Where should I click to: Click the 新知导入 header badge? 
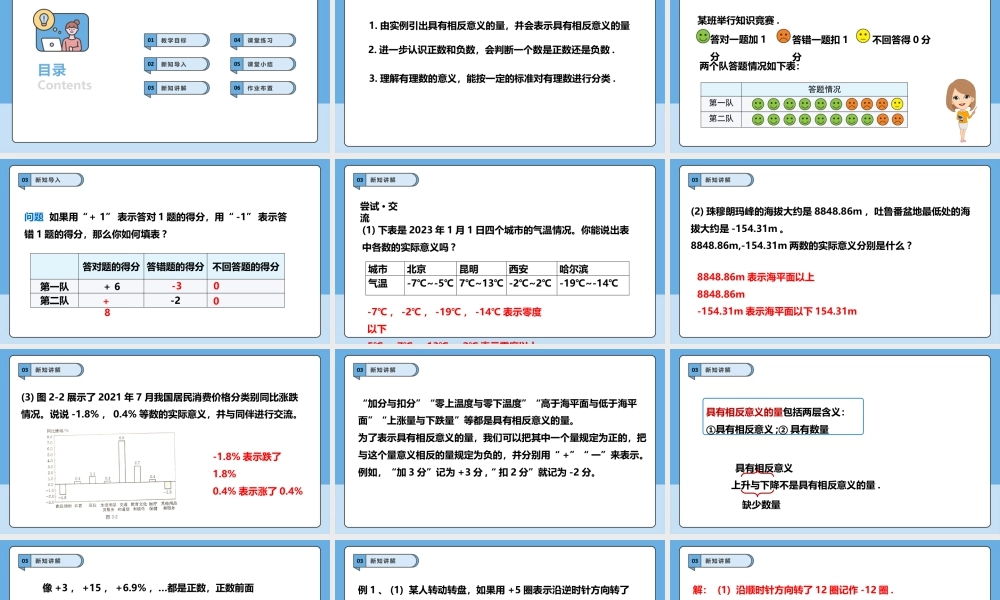50,179
